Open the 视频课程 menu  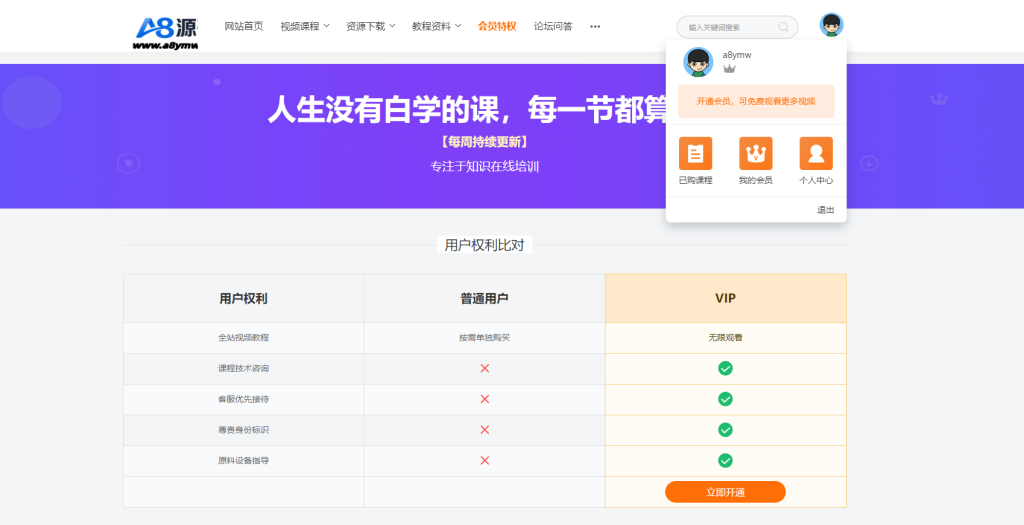coord(300,26)
